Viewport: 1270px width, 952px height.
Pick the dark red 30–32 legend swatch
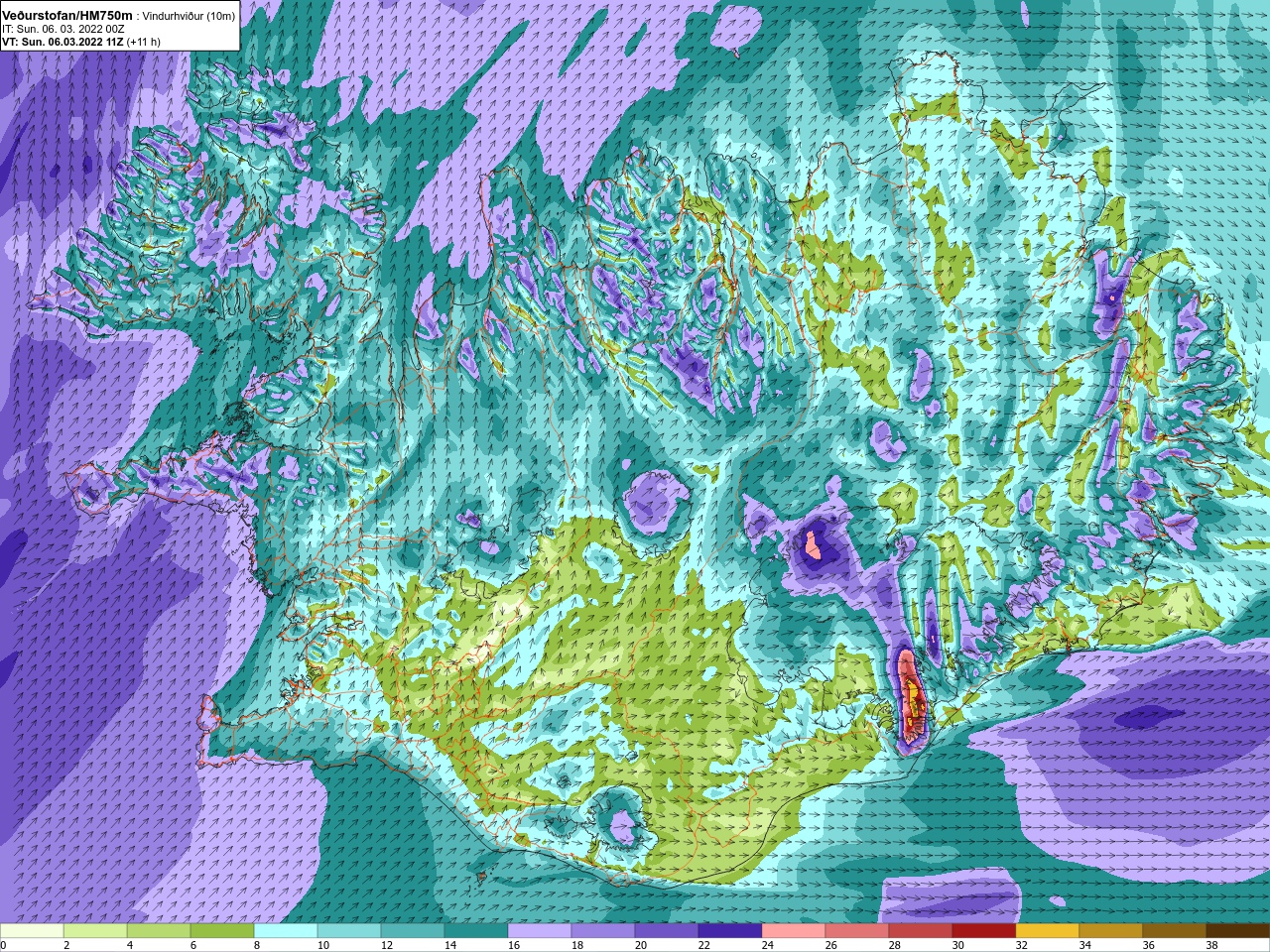(984, 932)
